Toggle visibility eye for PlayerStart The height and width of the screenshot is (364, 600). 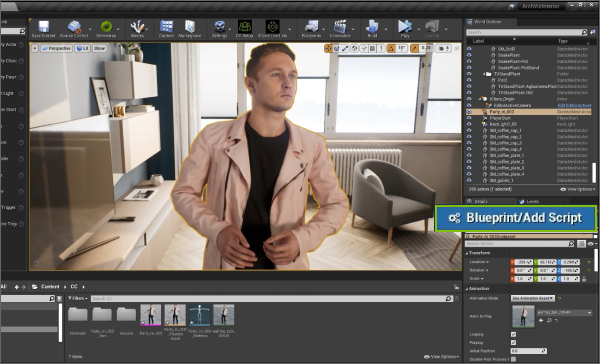click(x=469, y=118)
